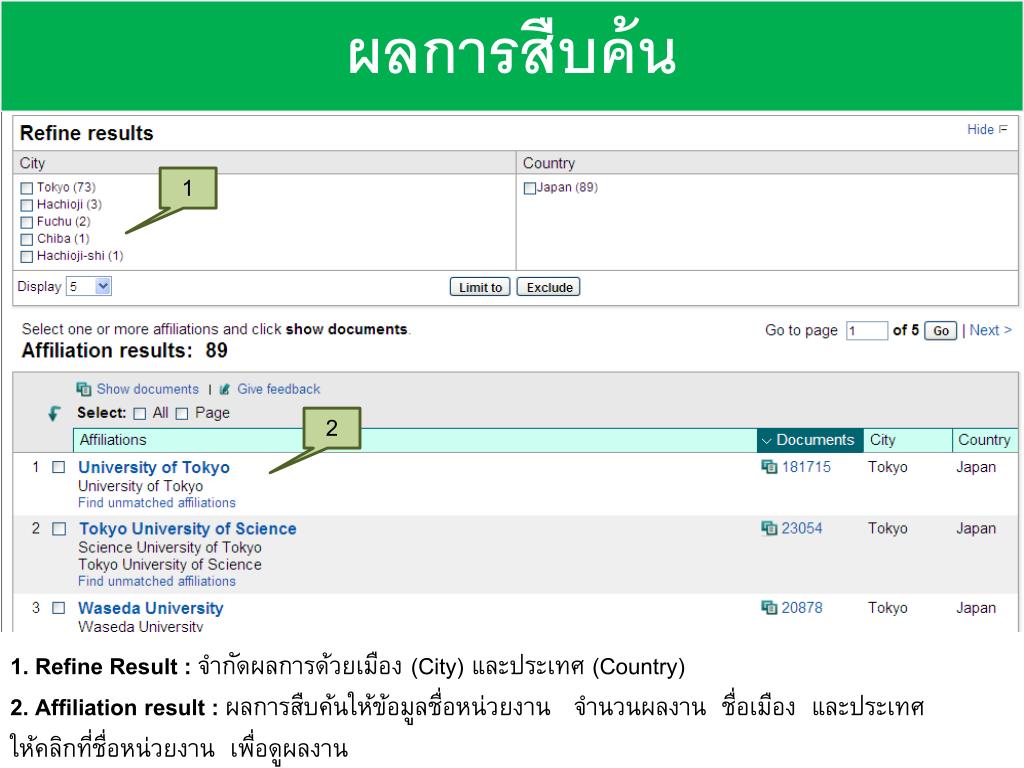This screenshot has height=768, width=1024.
Task: Click the Show documents icon
Action: 84,389
